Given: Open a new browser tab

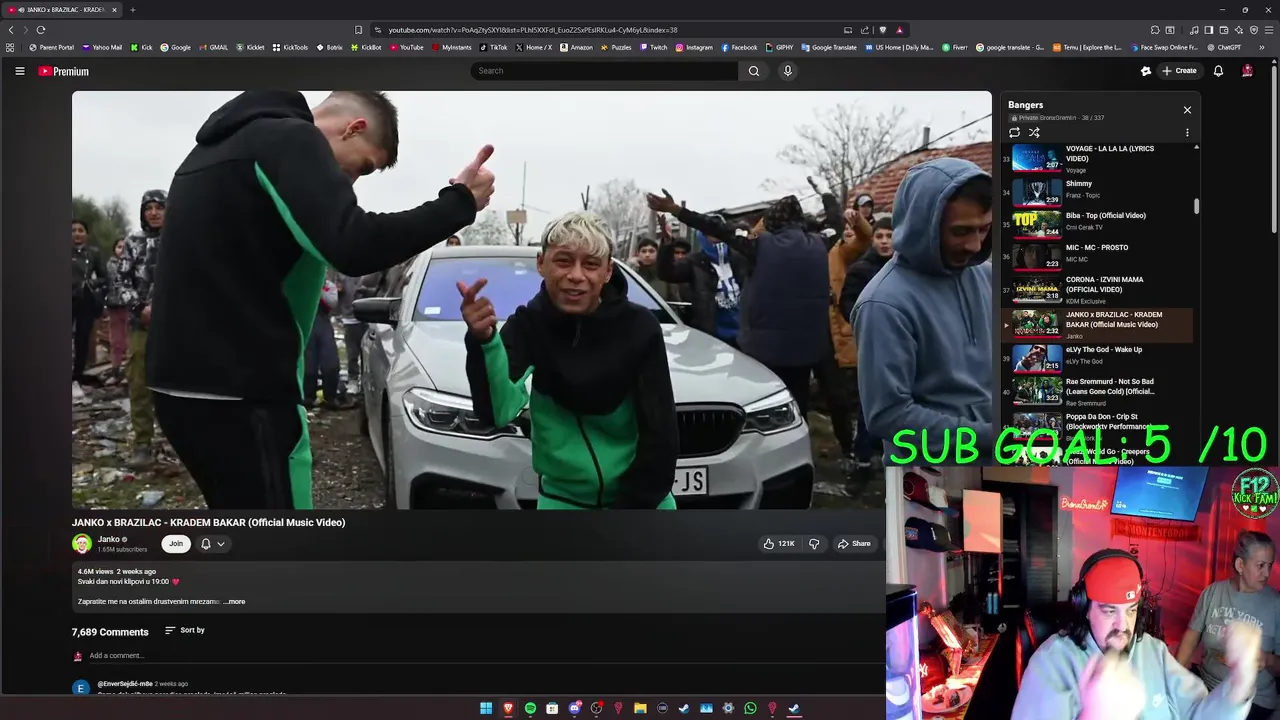Looking at the screenshot, I should click(132, 10).
